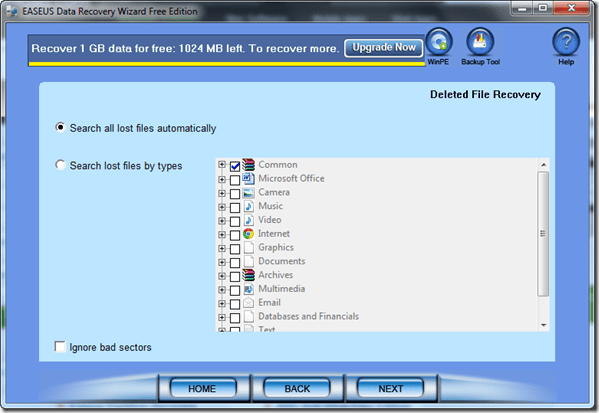Click the file type list scroll up arrow

(543, 165)
